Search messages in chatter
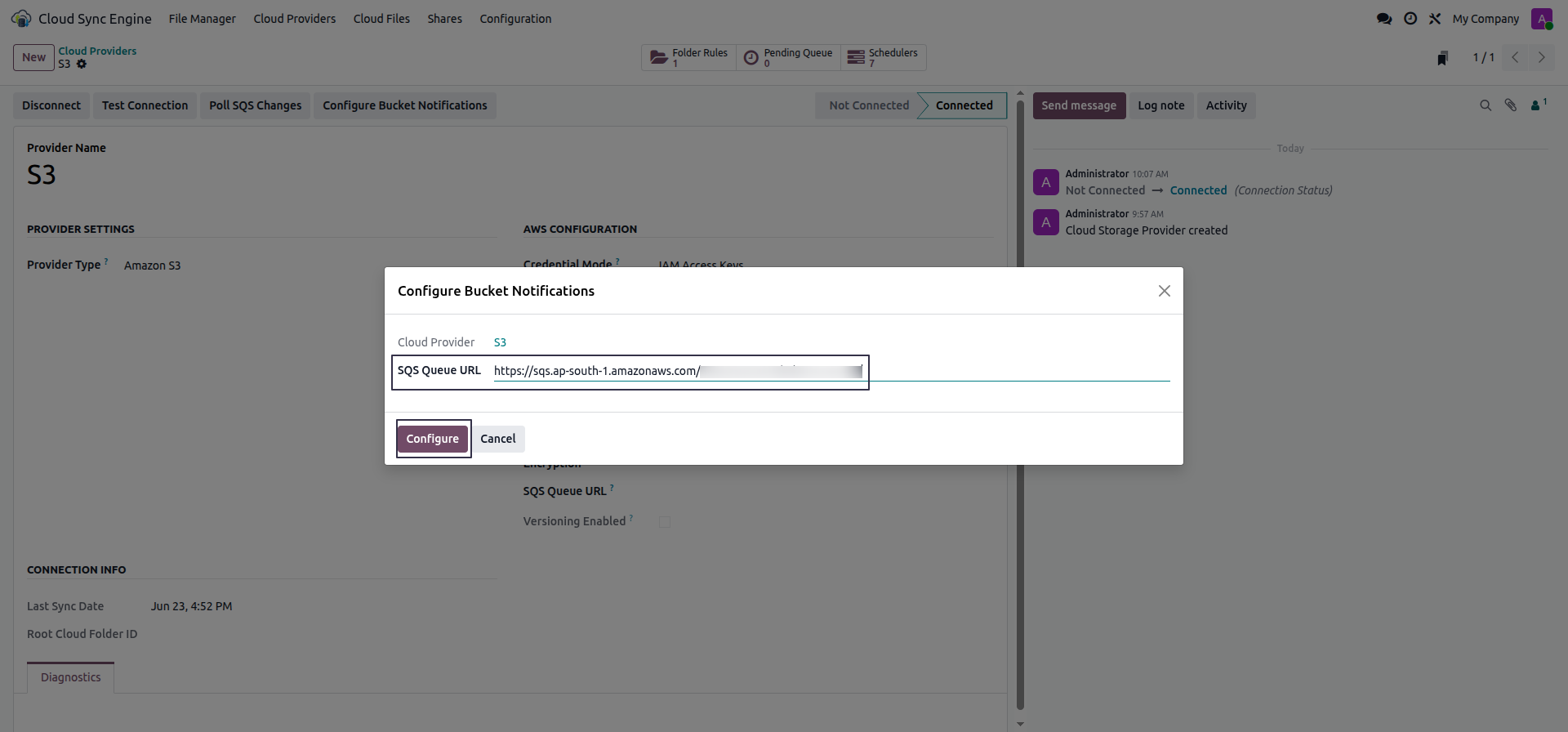This screenshot has width=1568, height=732. [1486, 105]
